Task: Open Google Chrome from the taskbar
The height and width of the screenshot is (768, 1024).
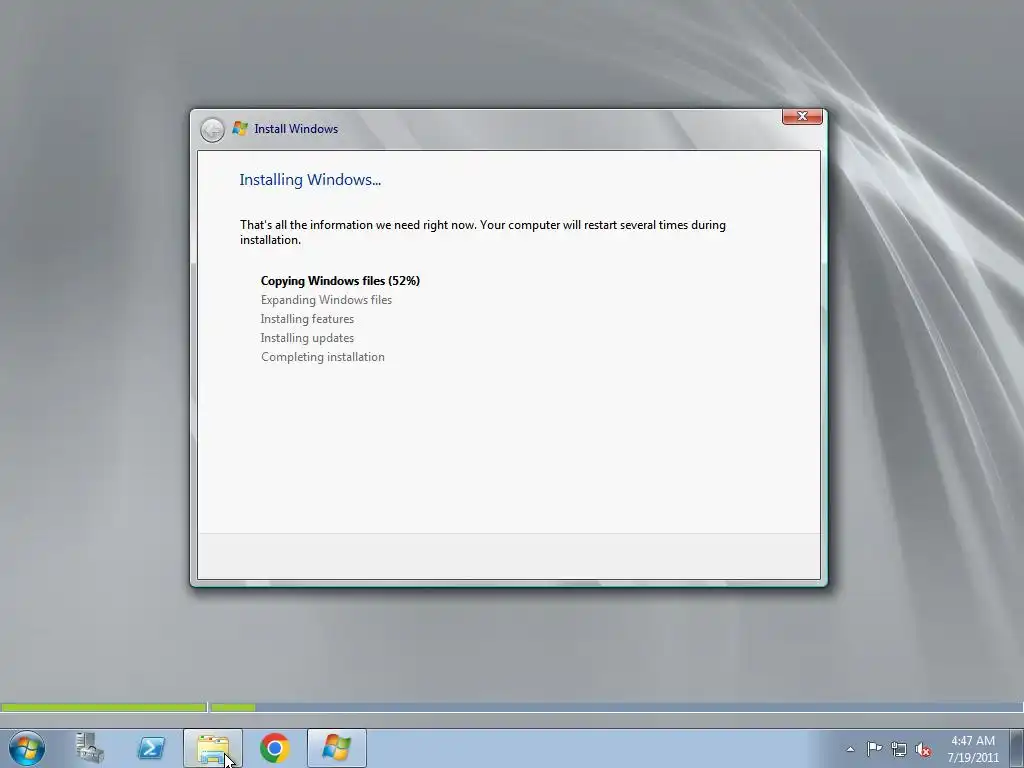Action: (x=275, y=748)
